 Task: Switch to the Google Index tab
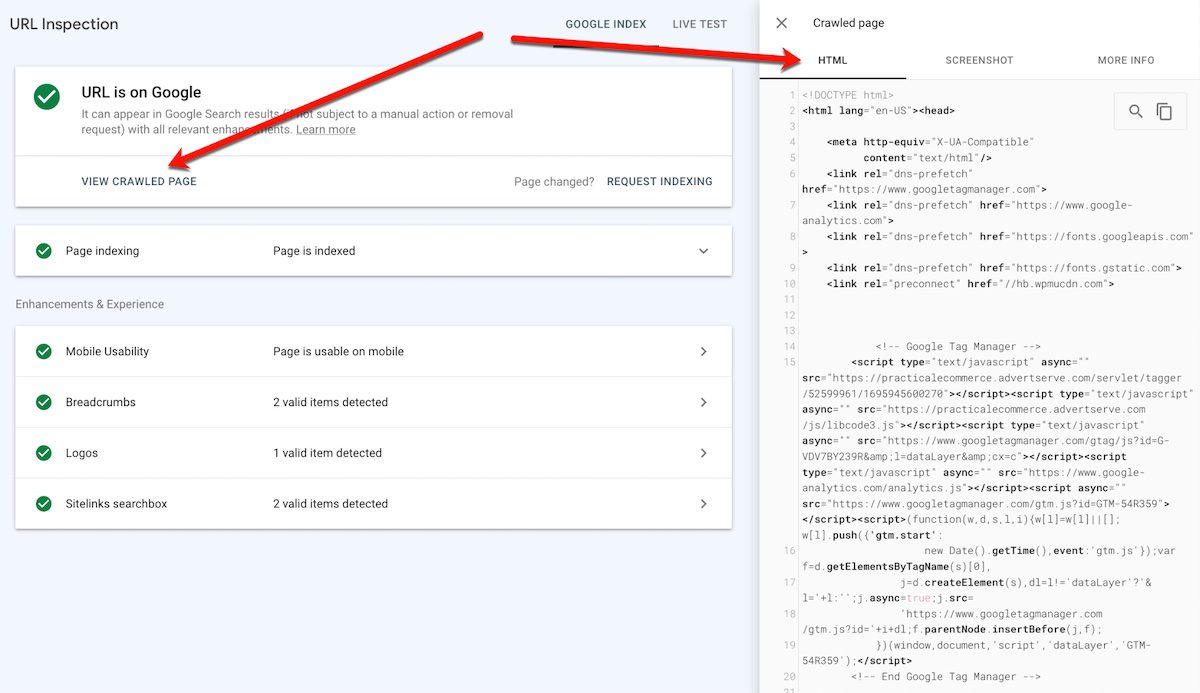tap(606, 24)
